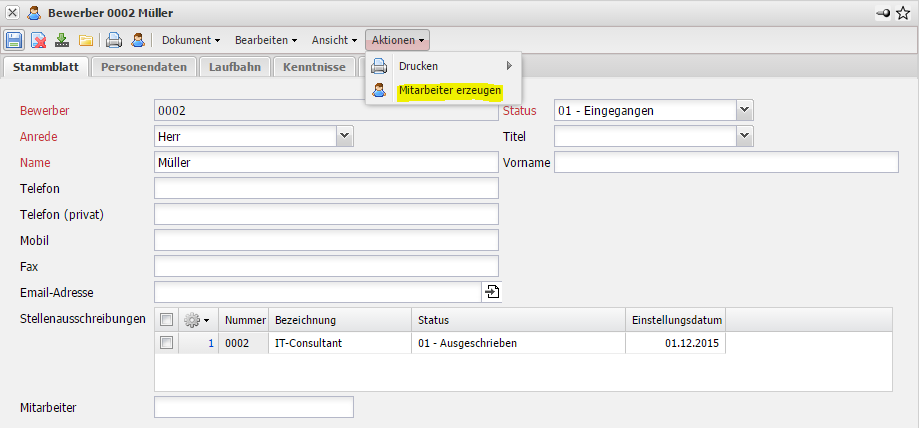Screen dimensions: 919x428
Task: Toggle the select-all checkbox in Stellenausschreibungen header
Action: (x=167, y=320)
